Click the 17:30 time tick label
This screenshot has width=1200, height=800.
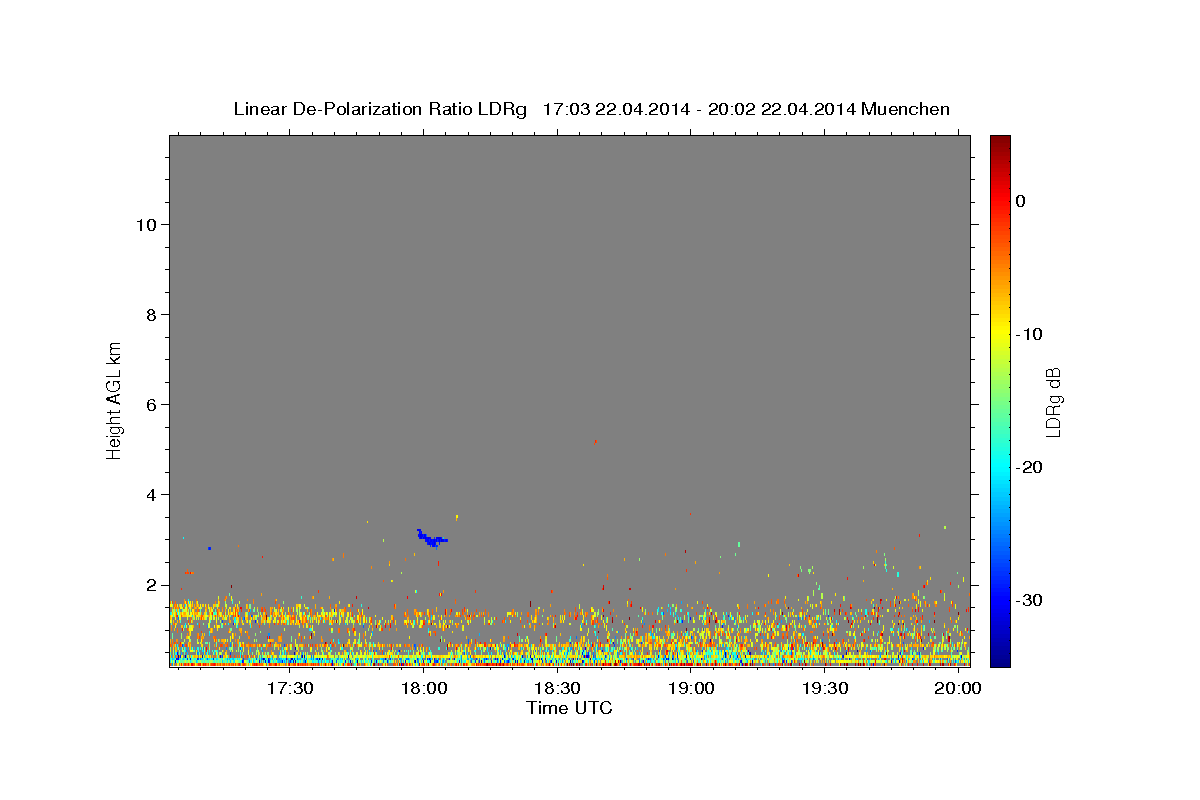point(291,690)
